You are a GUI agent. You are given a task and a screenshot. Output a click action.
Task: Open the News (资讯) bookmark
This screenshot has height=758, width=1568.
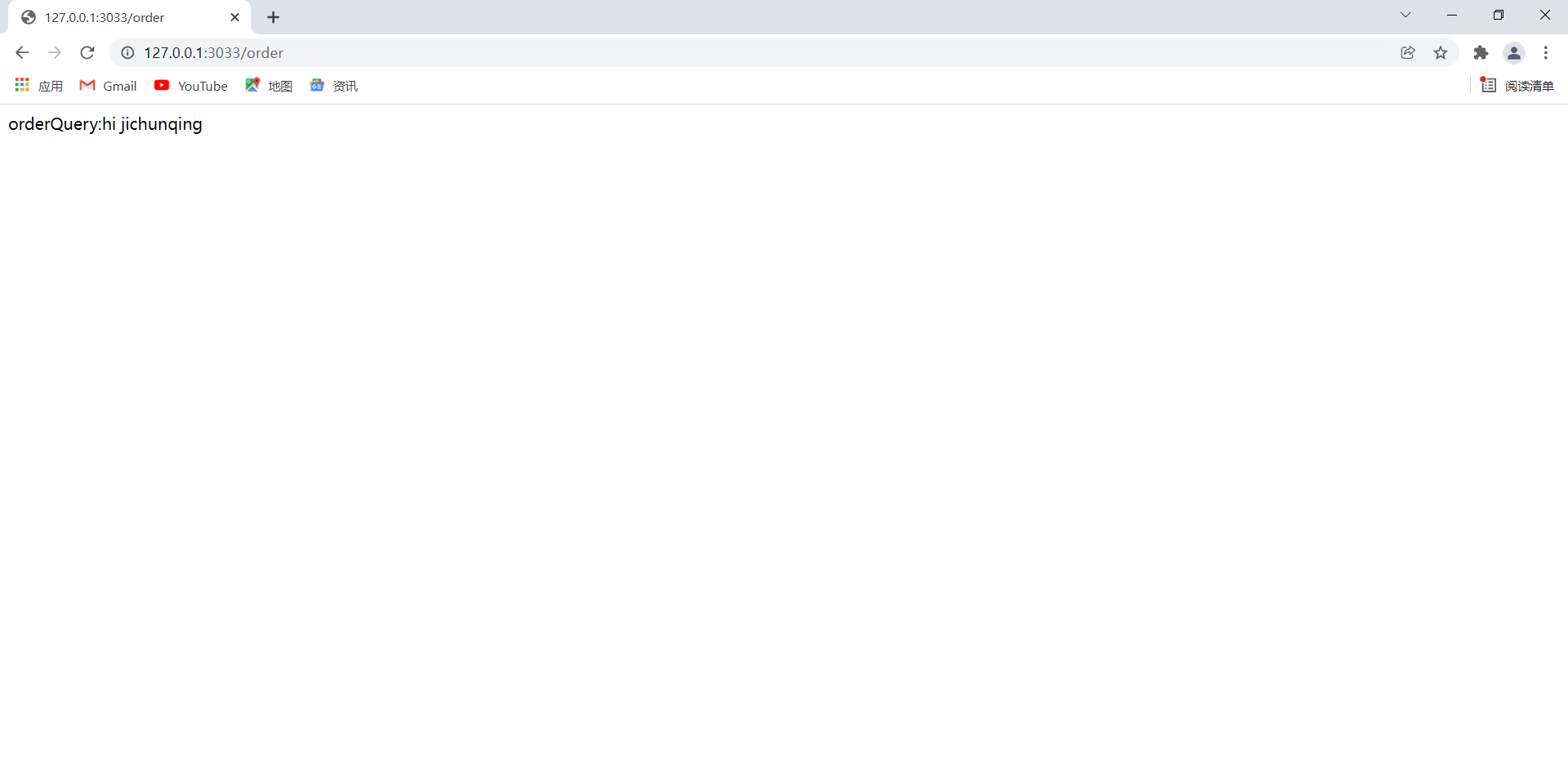(x=333, y=86)
